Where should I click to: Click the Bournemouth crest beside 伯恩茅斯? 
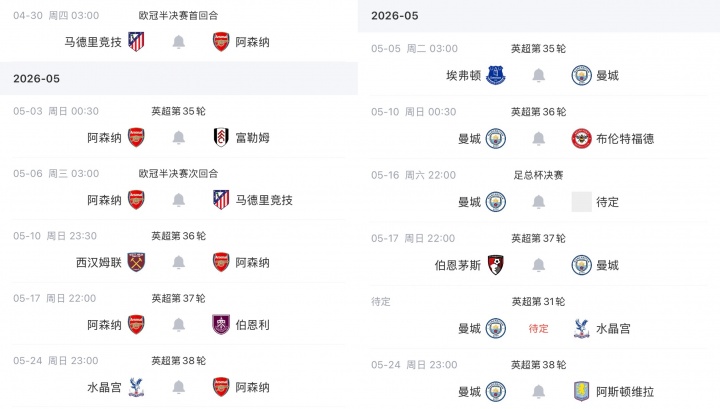pos(496,265)
